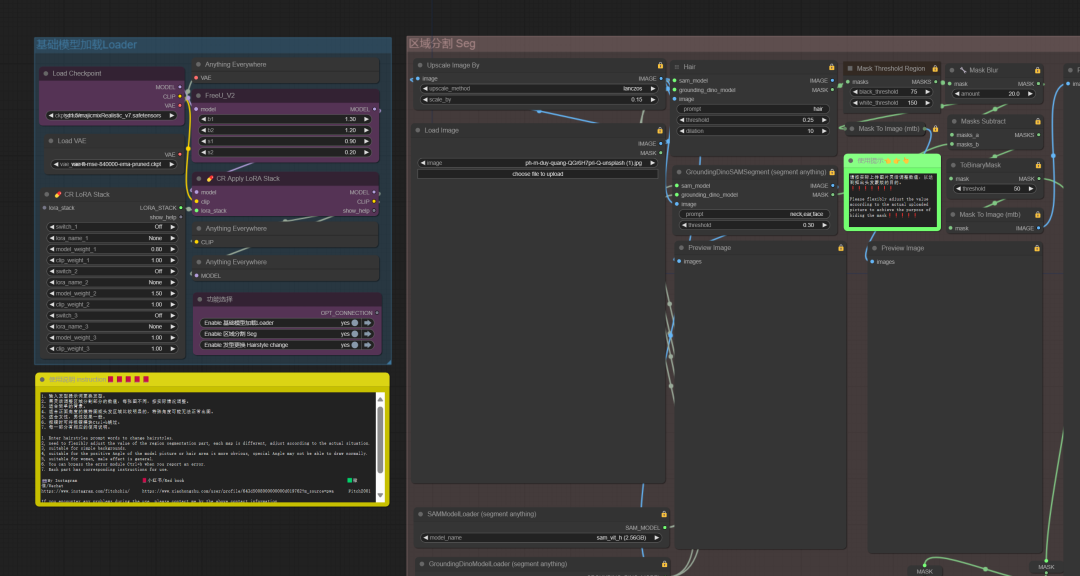Toggle switch_3 Off in CR LoRA Stack
Viewport: 1080px width, 576px height.
(x=112, y=316)
